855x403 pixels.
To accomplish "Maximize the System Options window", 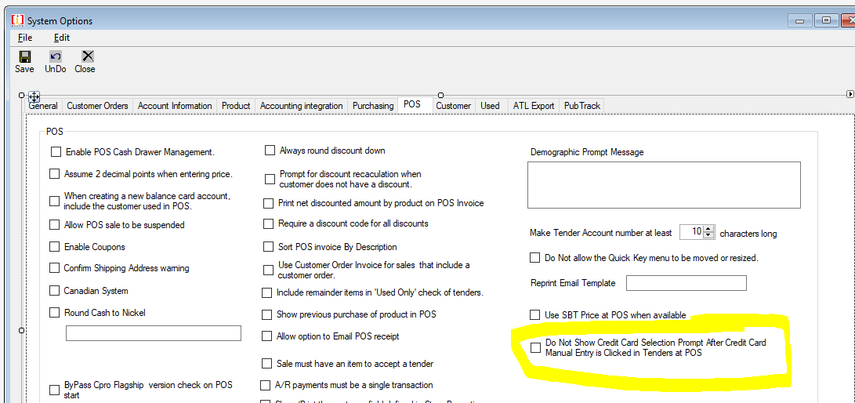I will point(826,21).
